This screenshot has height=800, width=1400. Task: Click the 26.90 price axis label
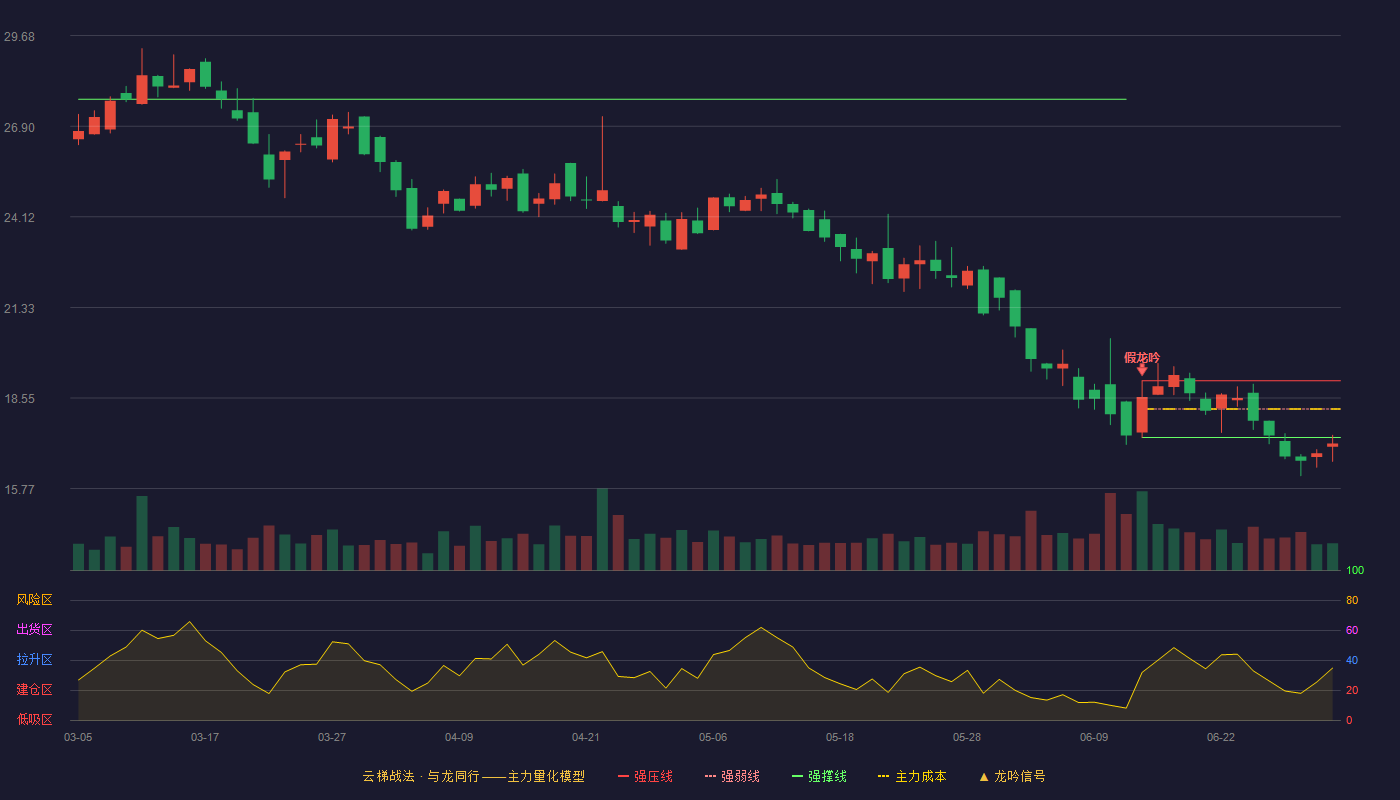pyautogui.click(x=19, y=128)
